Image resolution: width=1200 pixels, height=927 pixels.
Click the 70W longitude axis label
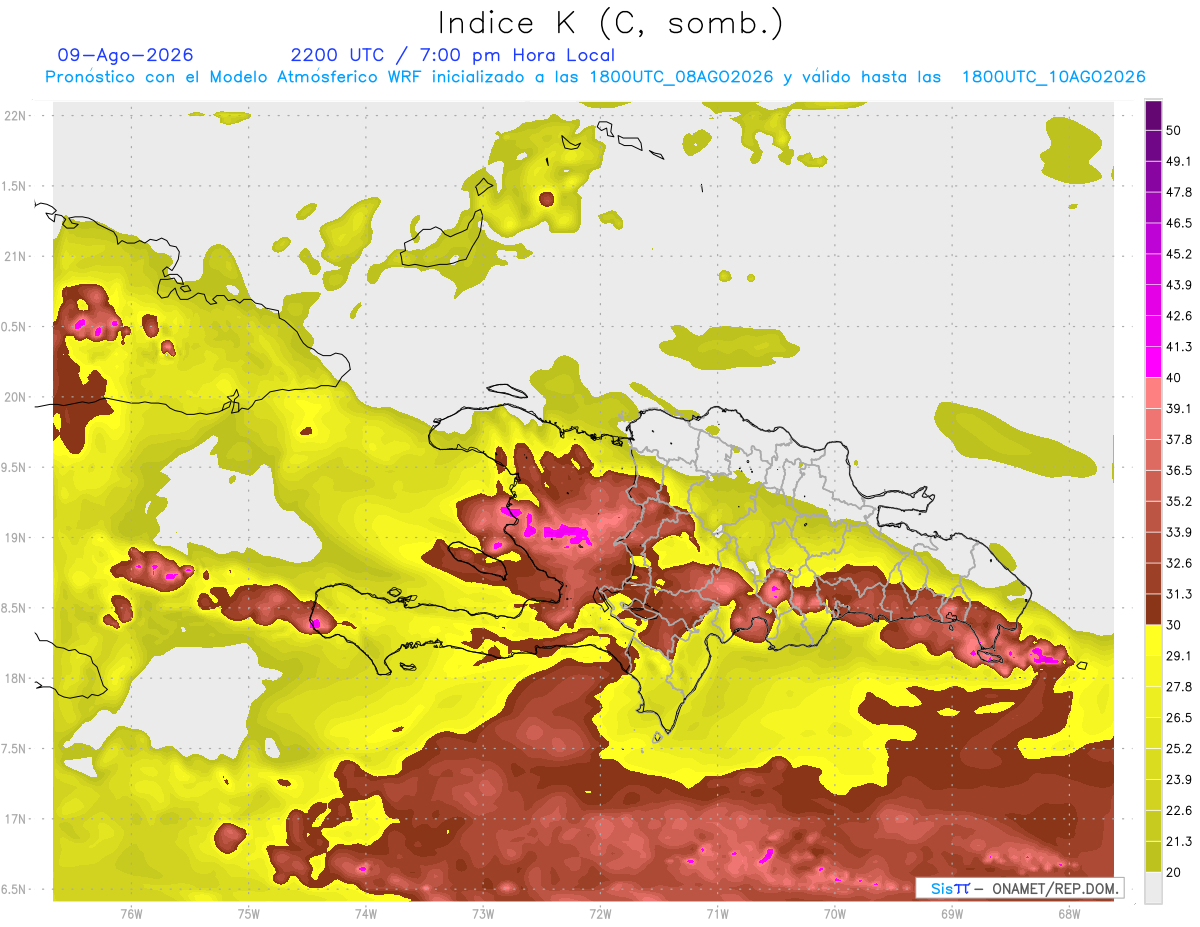(835, 914)
